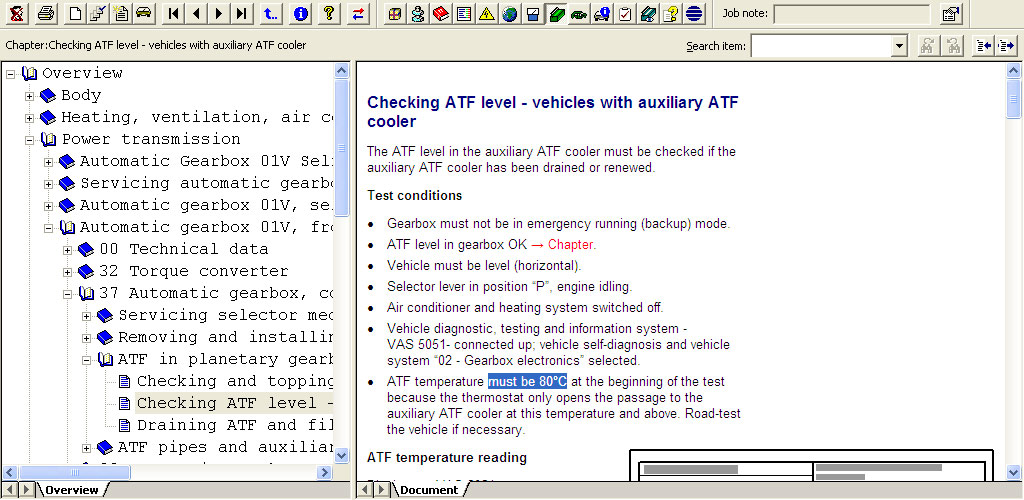Click the car icon in the toolbar

[143, 14]
